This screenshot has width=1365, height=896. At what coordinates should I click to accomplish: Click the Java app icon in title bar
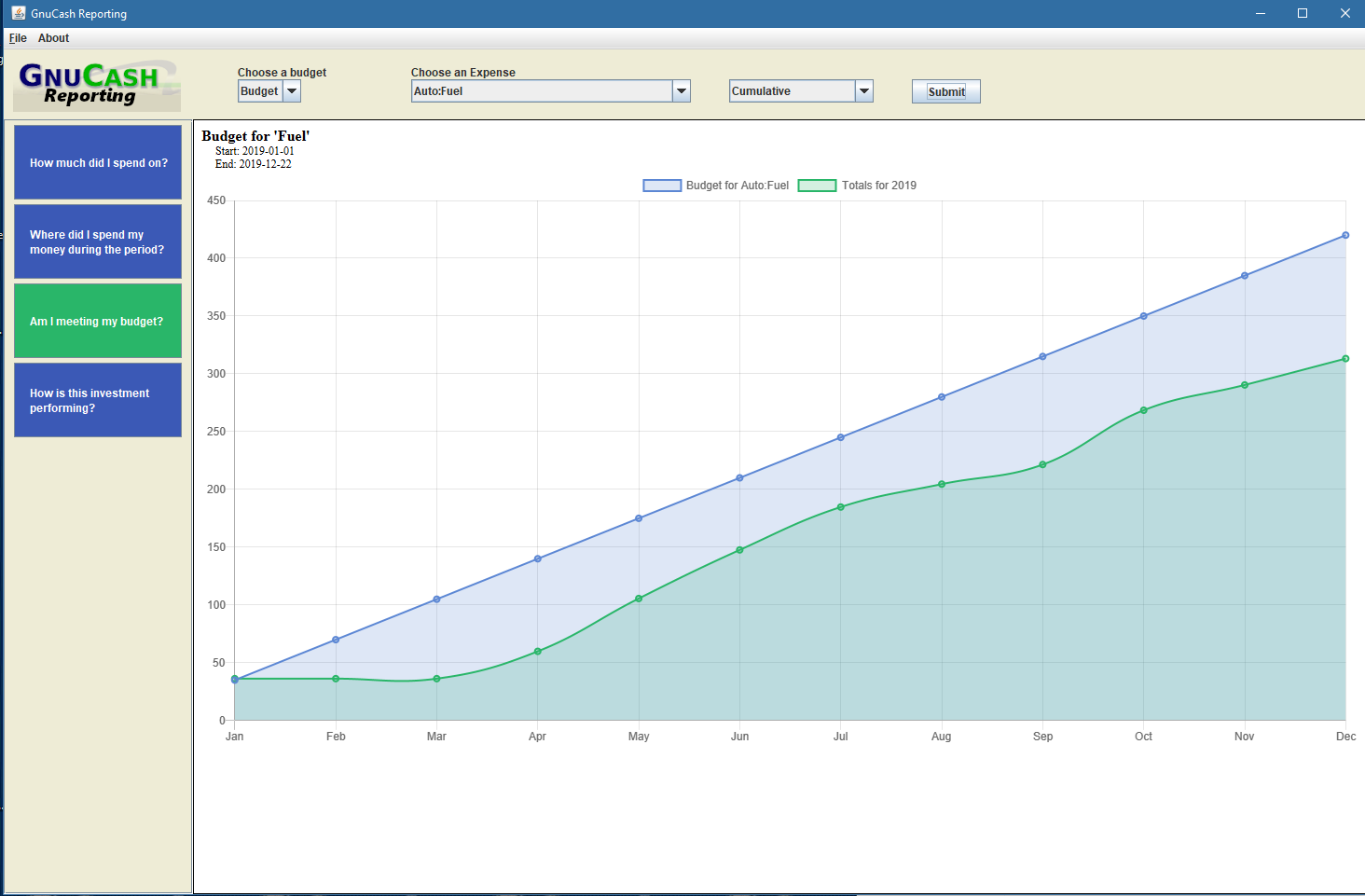click(18, 13)
